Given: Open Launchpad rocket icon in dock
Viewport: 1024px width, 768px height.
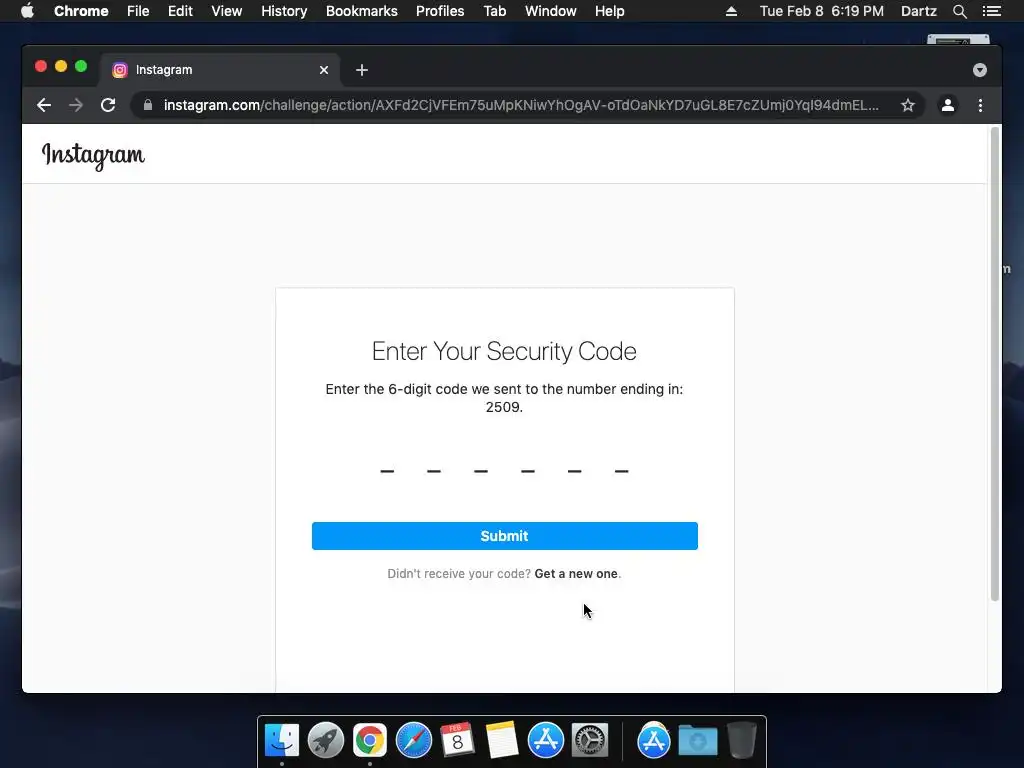Looking at the screenshot, I should pos(325,740).
